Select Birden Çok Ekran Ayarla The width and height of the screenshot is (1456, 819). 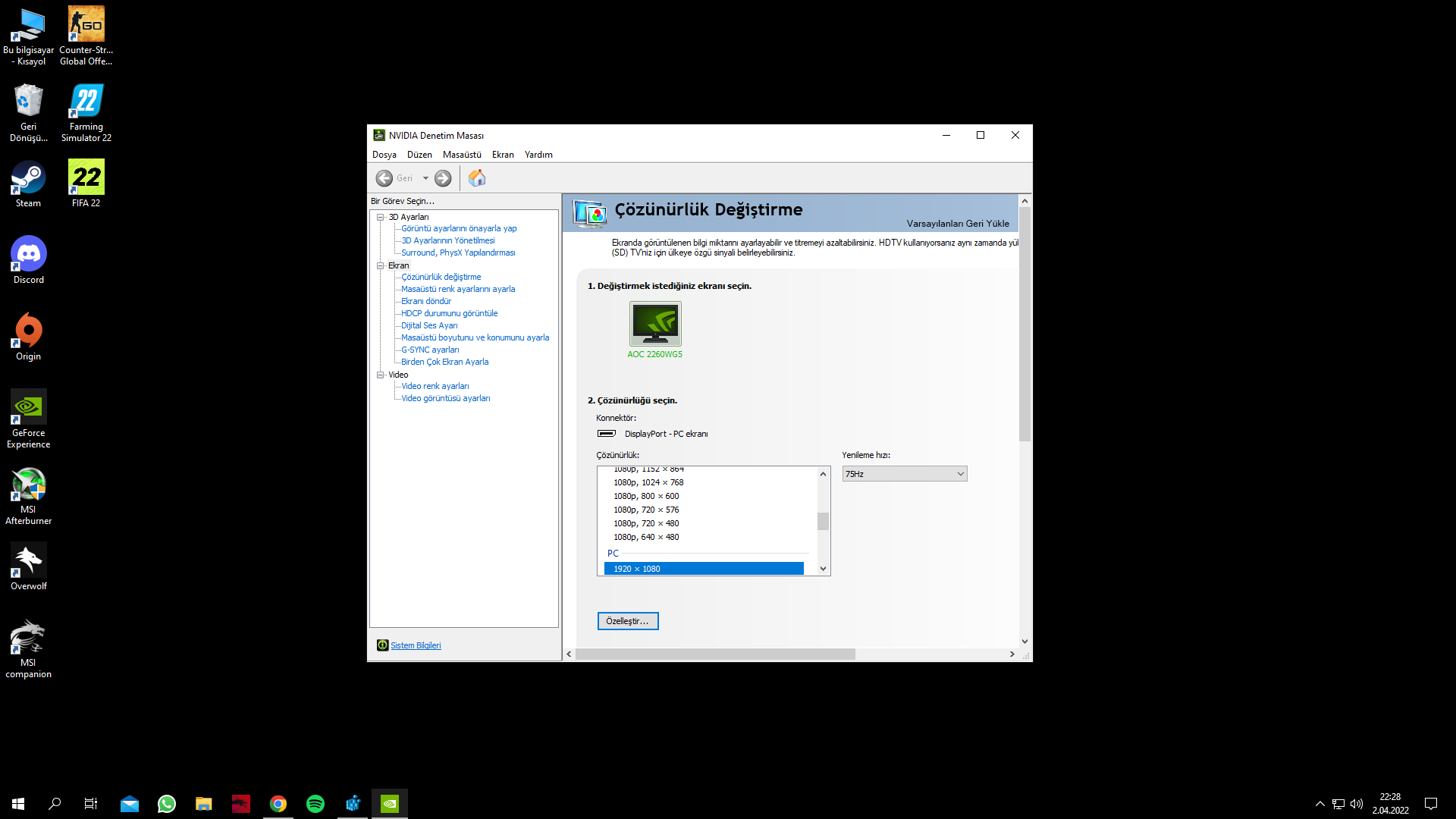tap(444, 362)
